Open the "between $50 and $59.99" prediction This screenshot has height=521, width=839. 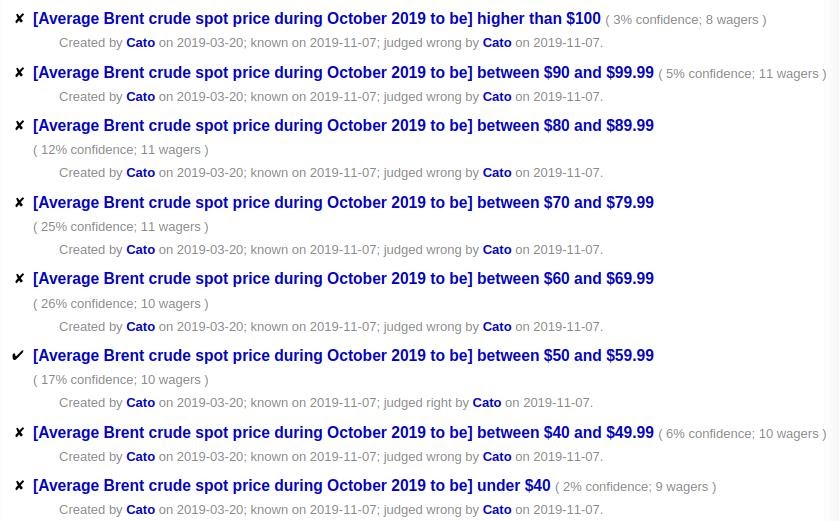(343, 356)
